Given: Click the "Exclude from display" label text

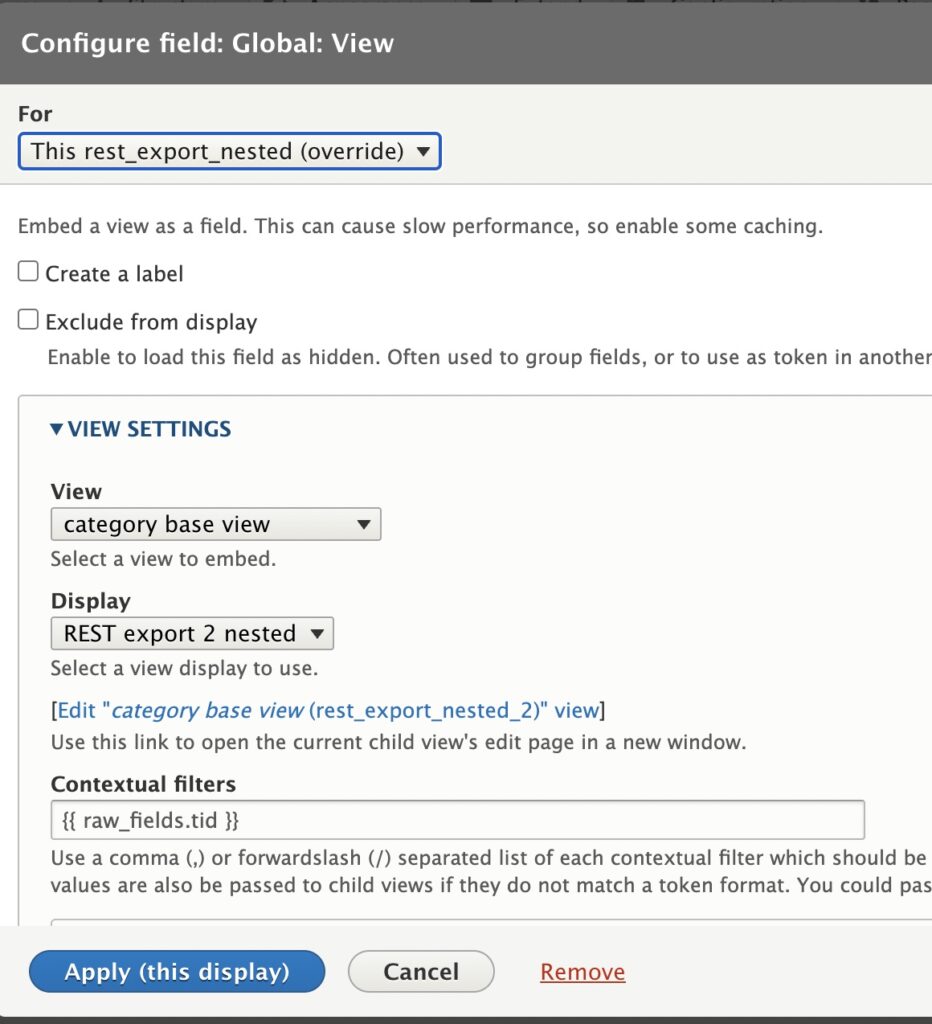Looking at the screenshot, I should [151, 322].
